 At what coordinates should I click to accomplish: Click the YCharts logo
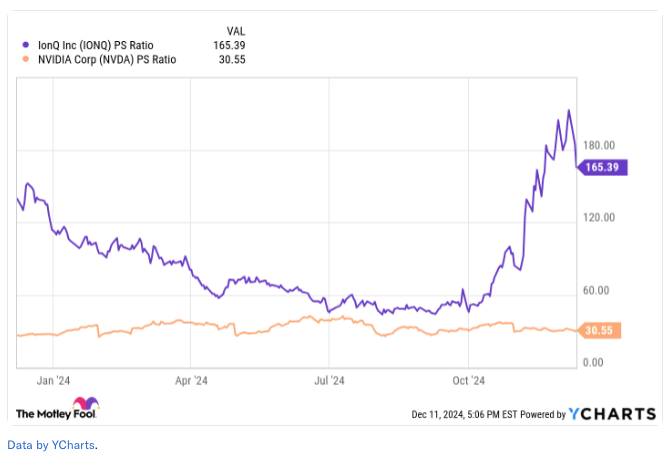(612, 414)
